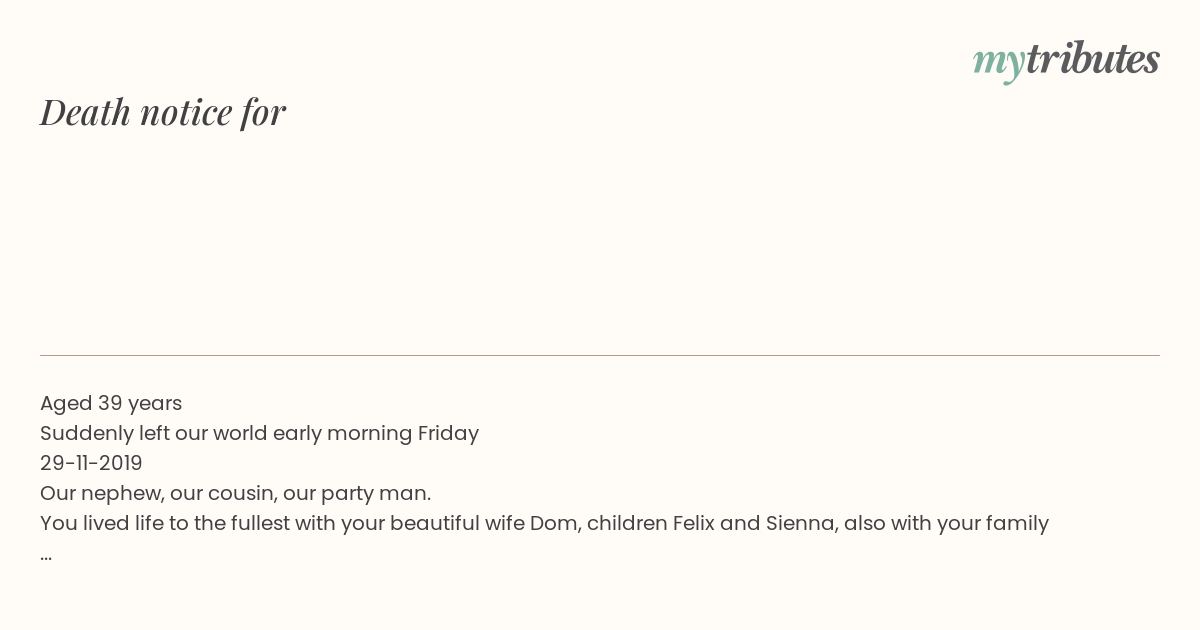This screenshot has height=630, width=1200.
Task: Select the "Death notice for" heading
Action: coord(163,112)
